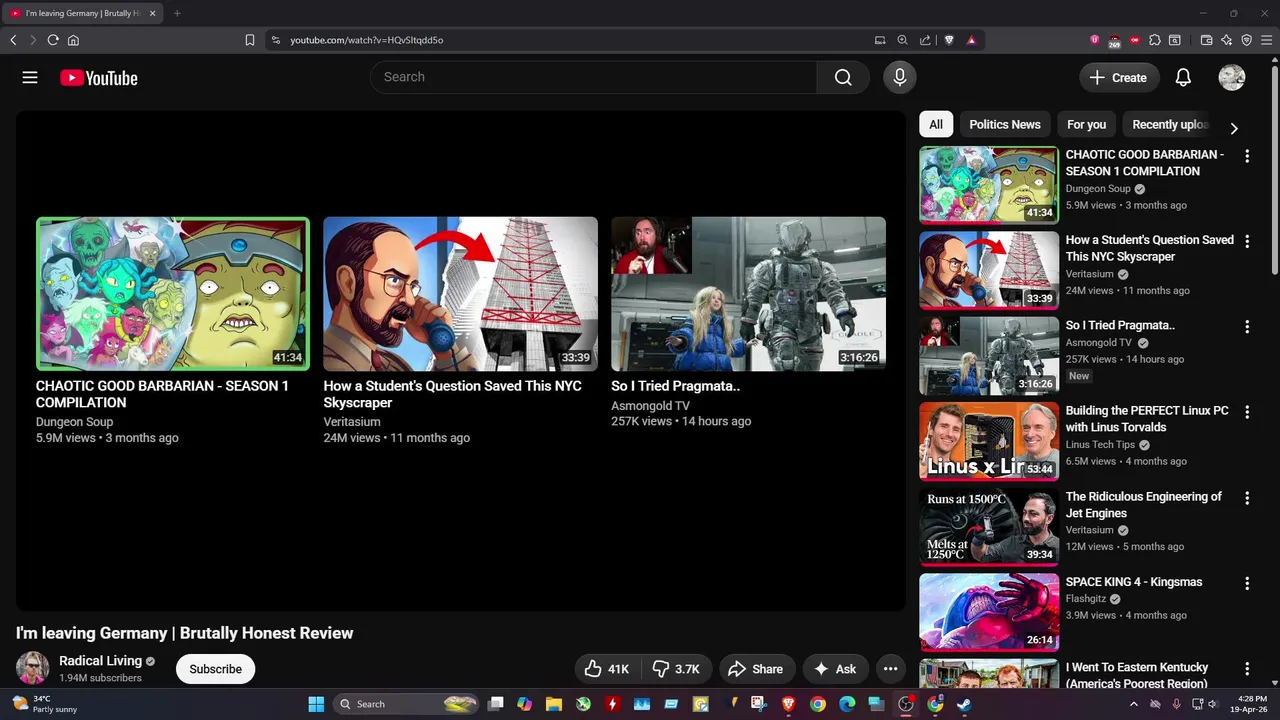The image size is (1280, 720).
Task: Click the browser zoom magnifier icon
Action: click(x=902, y=40)
